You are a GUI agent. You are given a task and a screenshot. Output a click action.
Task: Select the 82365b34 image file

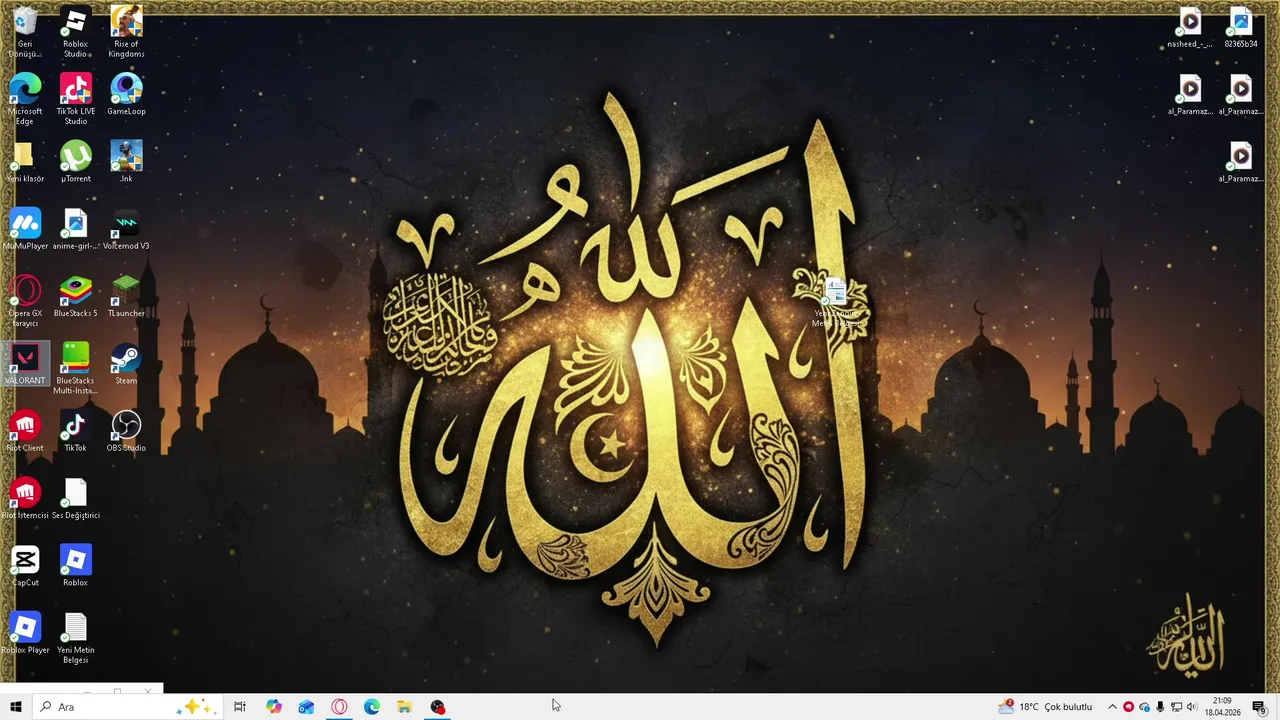1240,27
